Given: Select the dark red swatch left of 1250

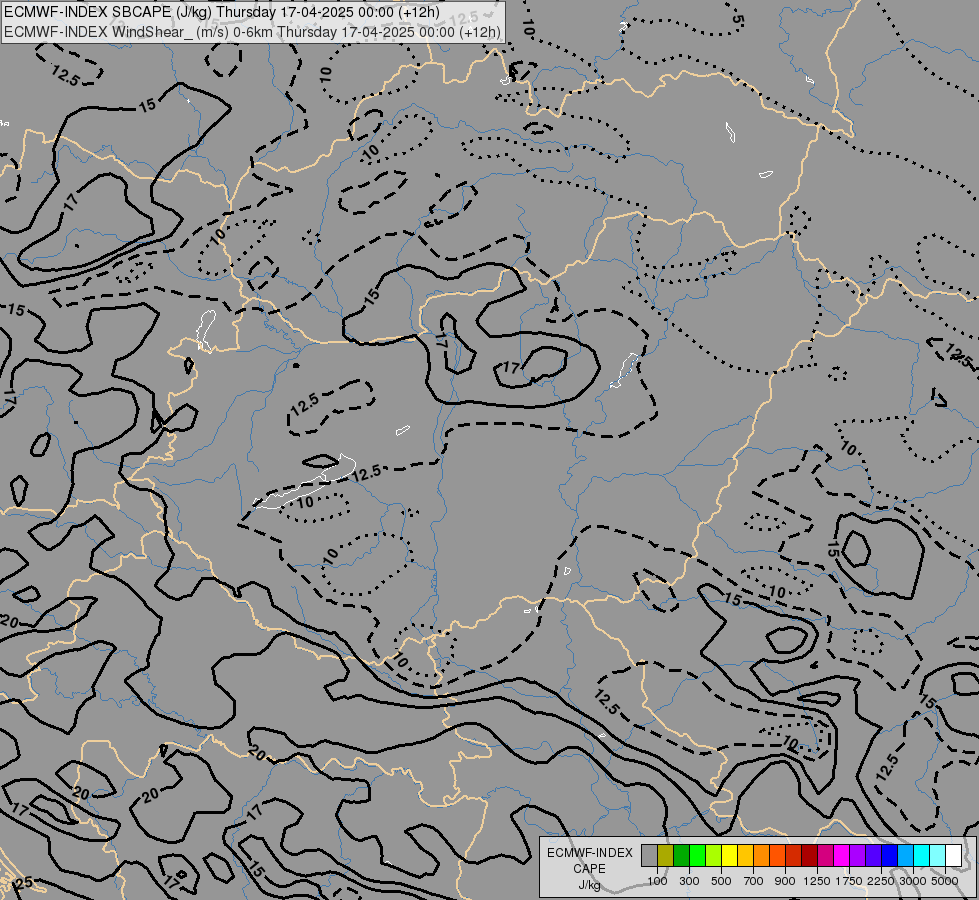Looking at the screenshot, I should tap(810, 855).
